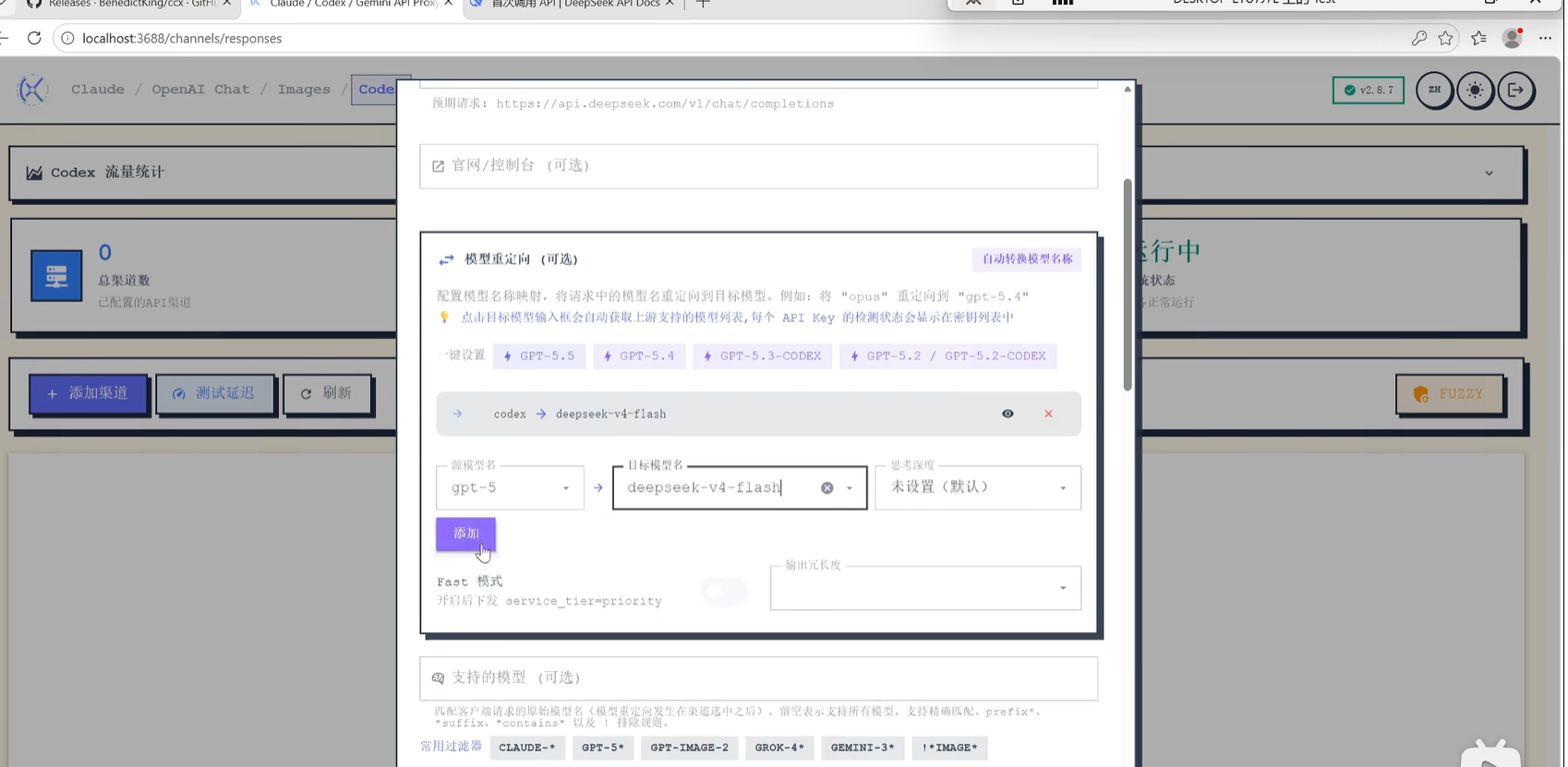Screen dimensions: 1568x767
Task: Reload the page with the browser refresh icon
Action: click(x=34, y=38)
